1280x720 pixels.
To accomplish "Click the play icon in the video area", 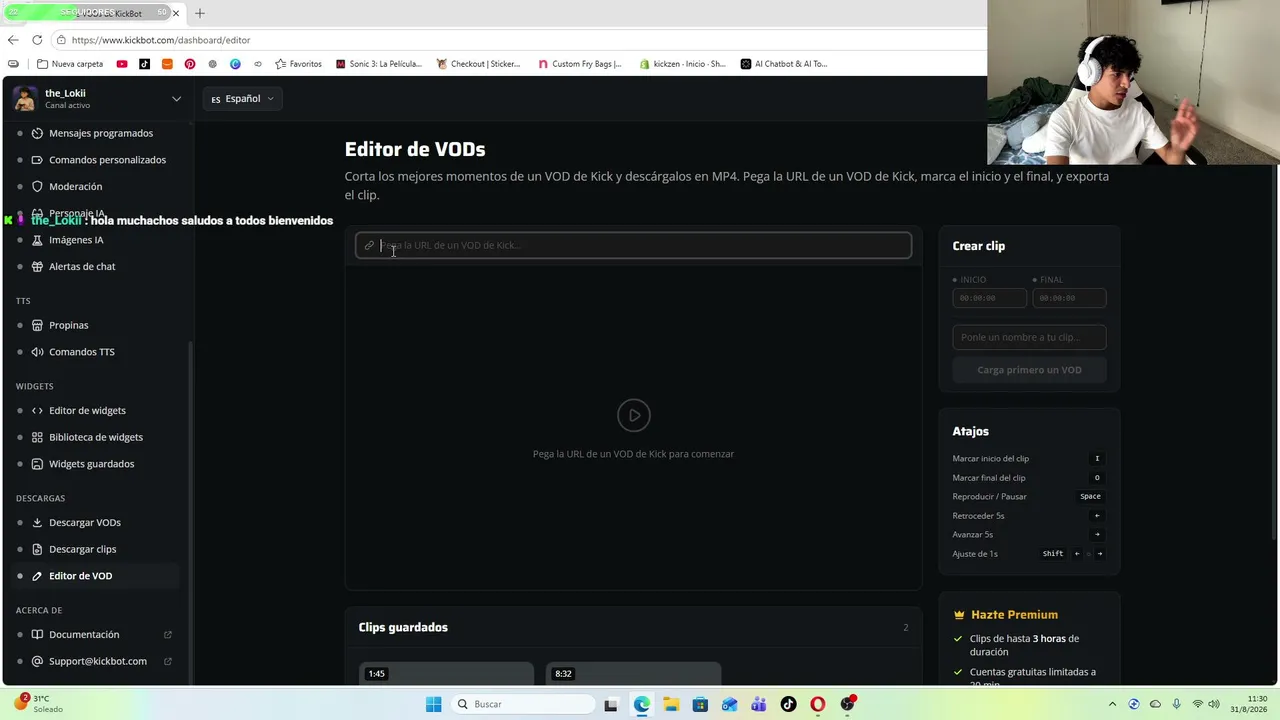I will click(634, 415).
